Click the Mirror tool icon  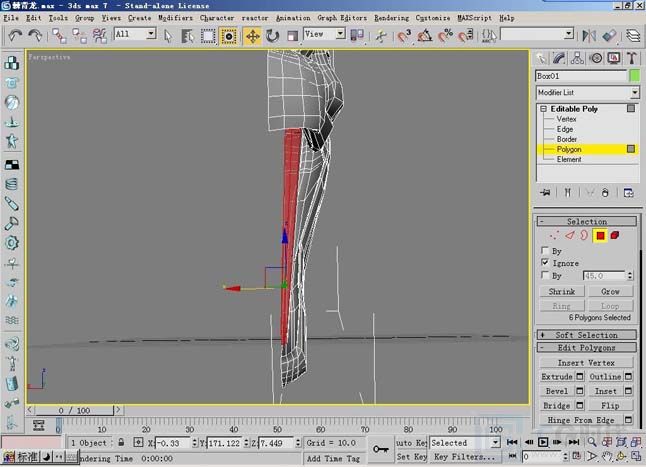(589, 36)
